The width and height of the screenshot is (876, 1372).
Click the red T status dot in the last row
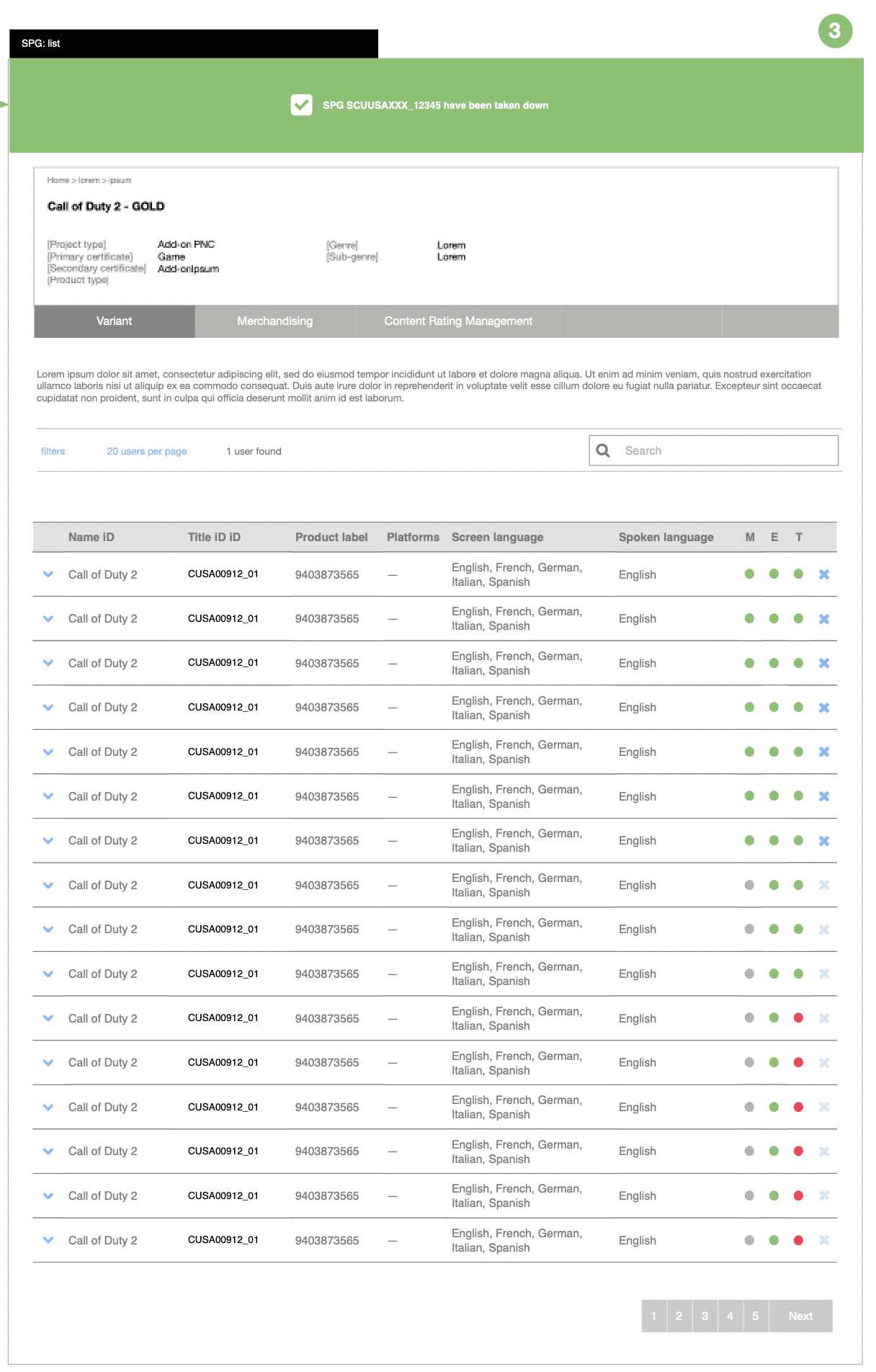point(798,1240)
